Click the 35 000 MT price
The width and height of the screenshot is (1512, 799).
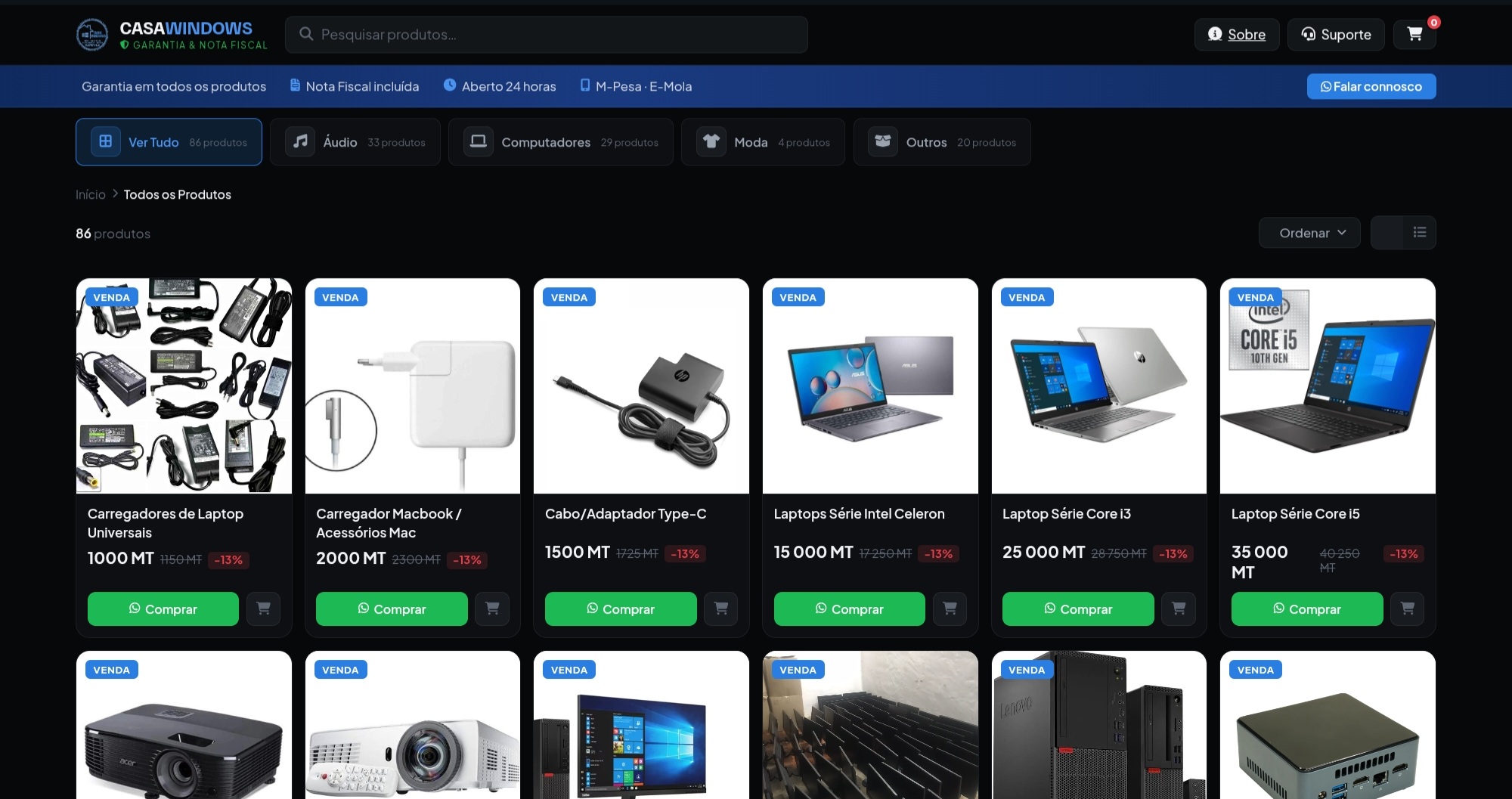tap(1259, 562)
